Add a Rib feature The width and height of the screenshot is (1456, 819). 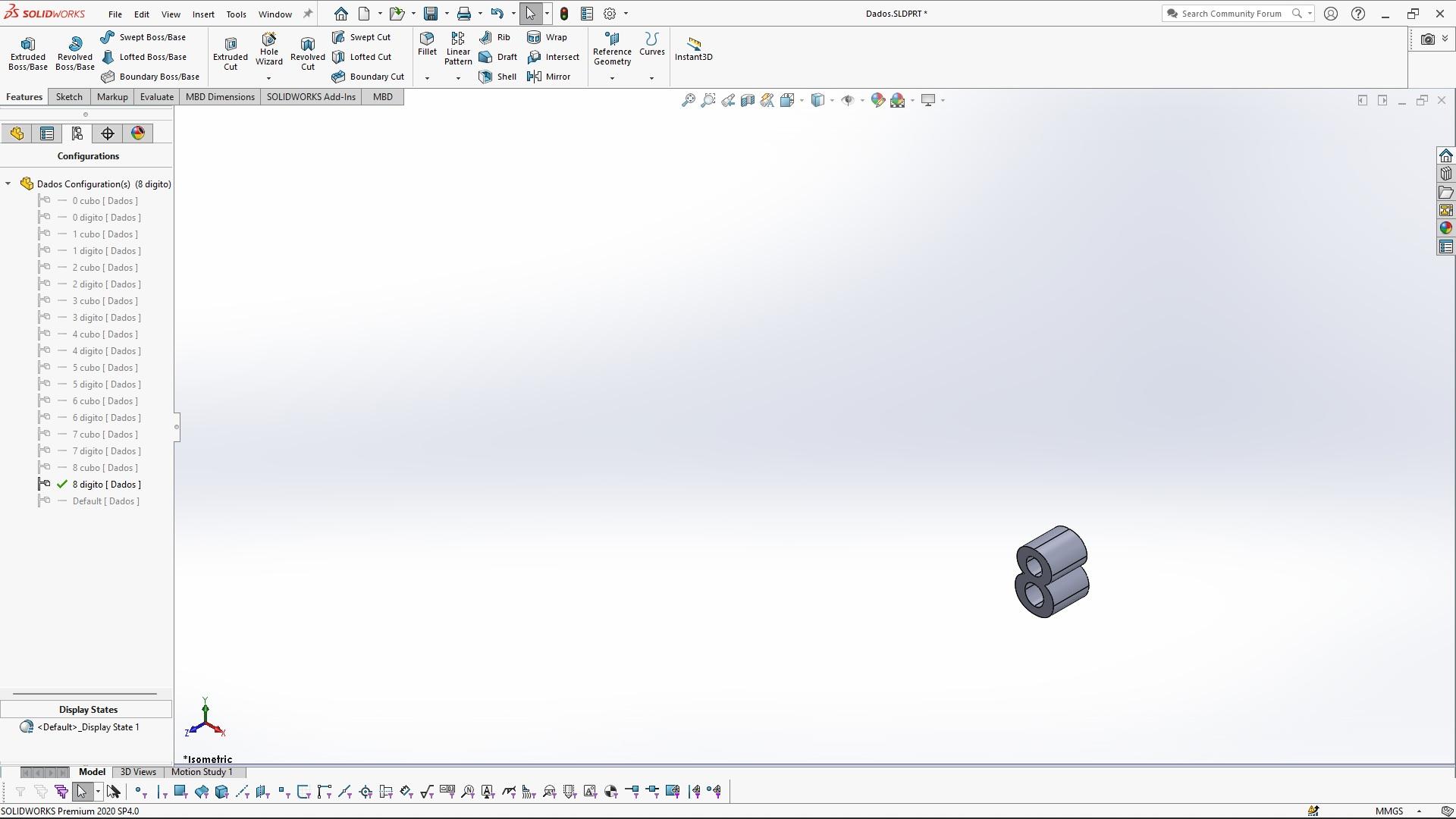(x=494, y=37)
